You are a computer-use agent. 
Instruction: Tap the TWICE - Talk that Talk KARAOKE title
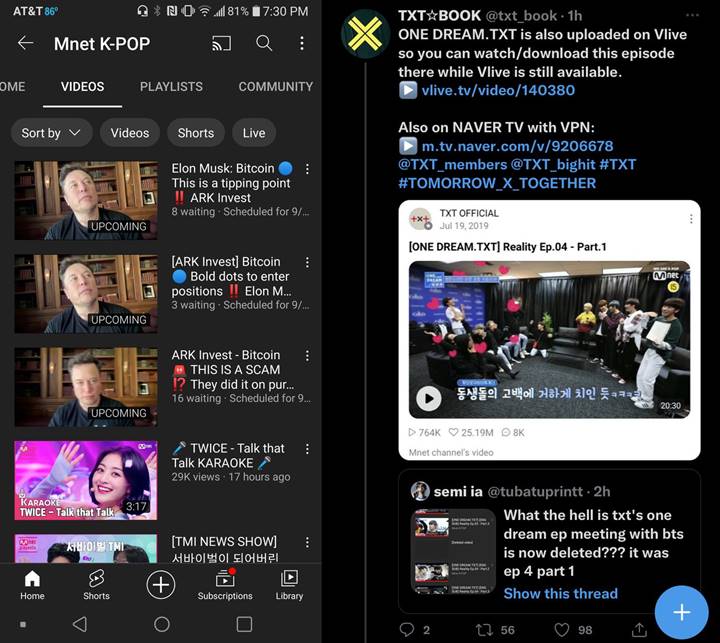coord(228,455)
